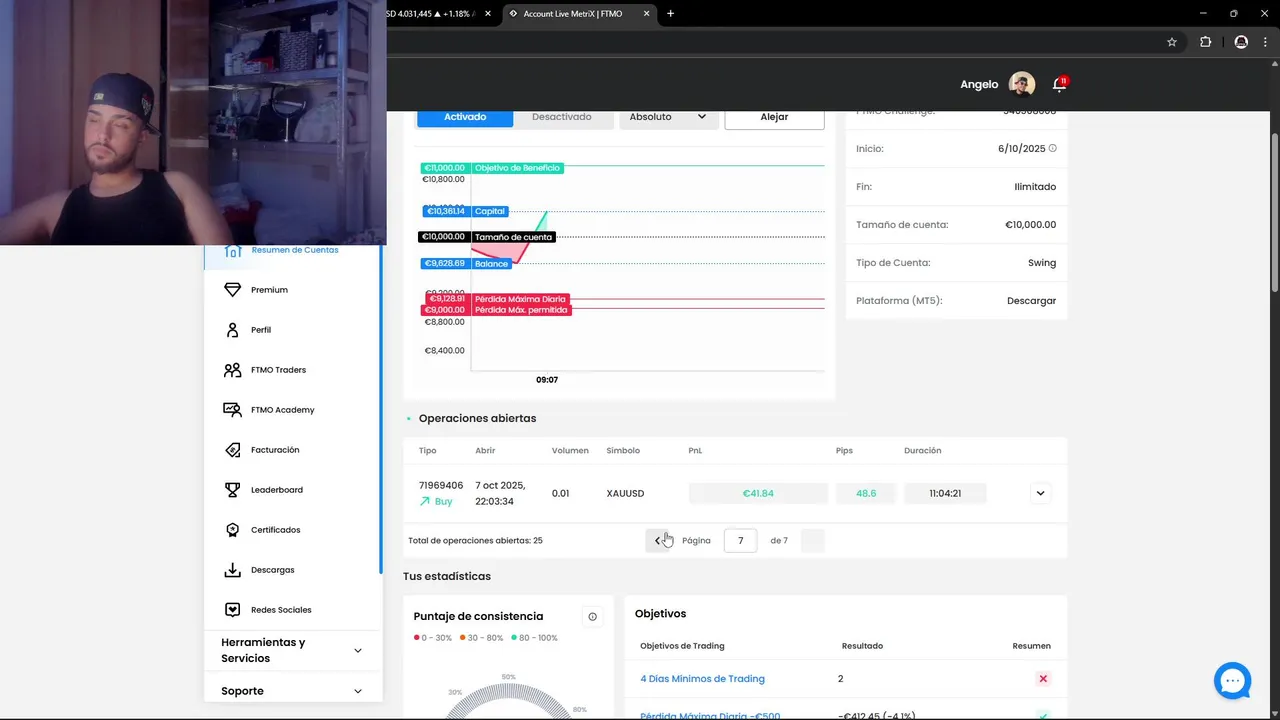
Task: Select Desactivado toggle option
Action: coord(562,117)
